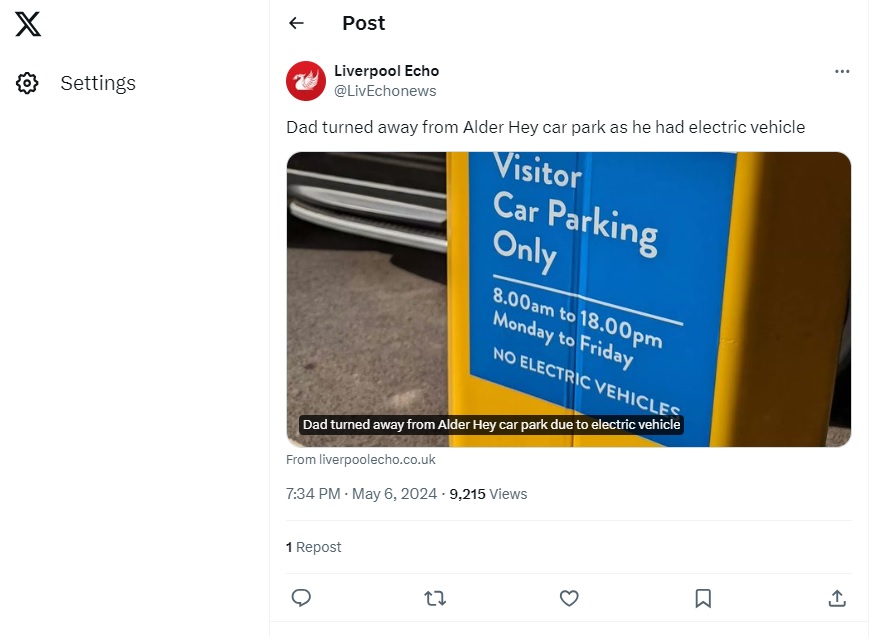Like the post with heart icon
The width and height of the screenshot is (877, 637).
(569, 598)
